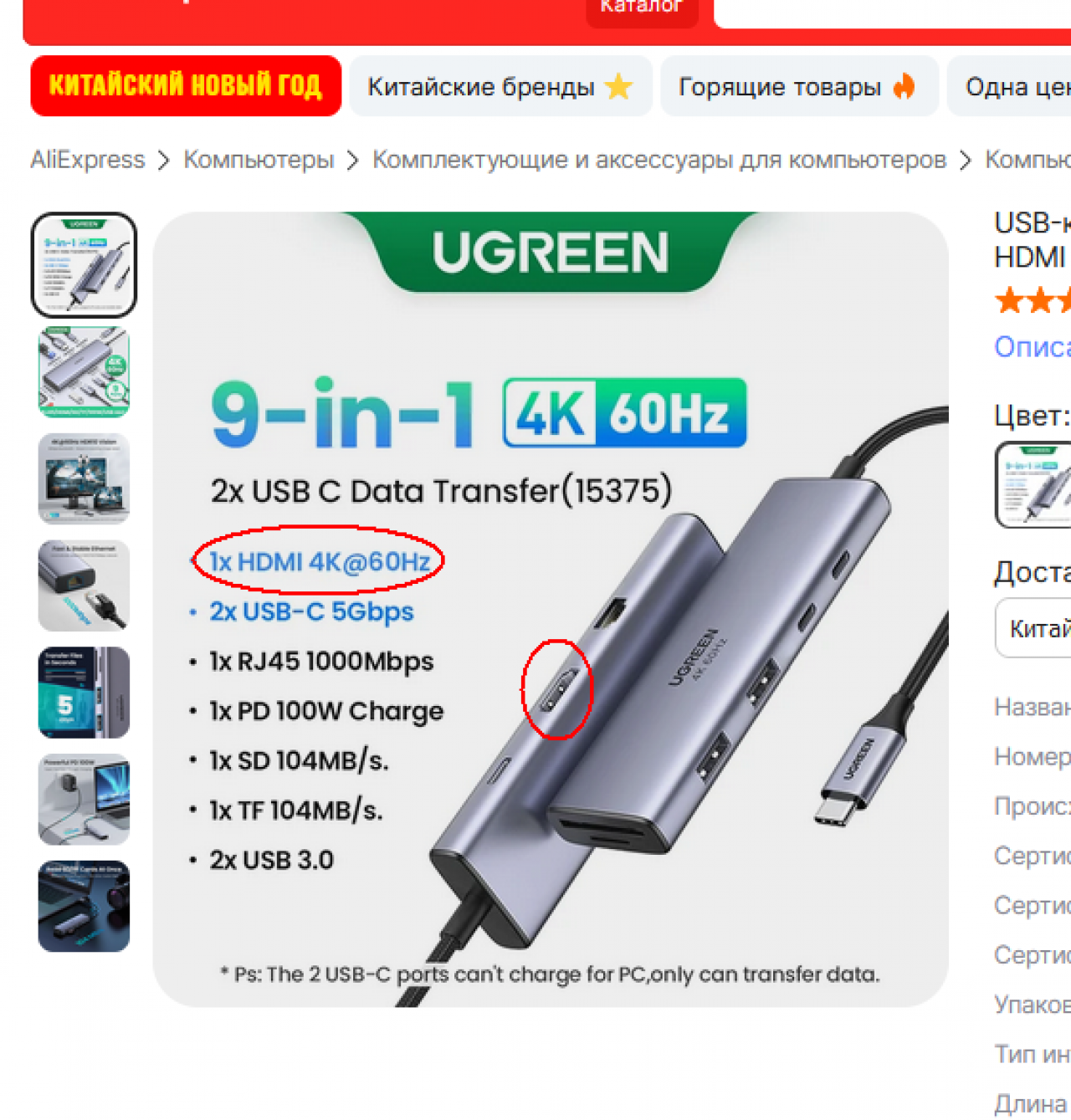Select the first 9-in-1 product thumbnail
The width and height of the screenshot is (1071, 1120).
(84, 264)
